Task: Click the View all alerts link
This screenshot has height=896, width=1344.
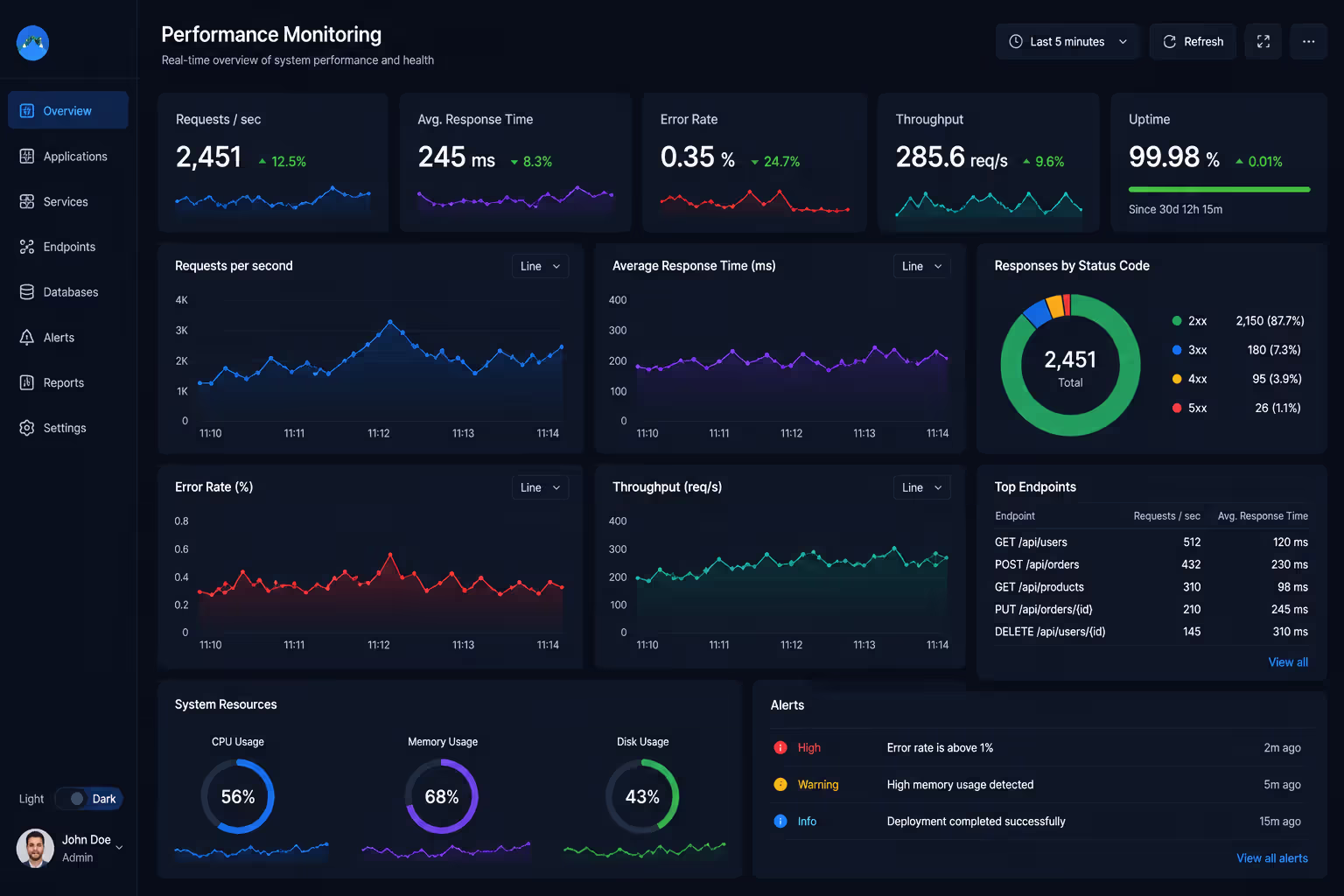Action: pyautogui.click(x=1272, y=858)
